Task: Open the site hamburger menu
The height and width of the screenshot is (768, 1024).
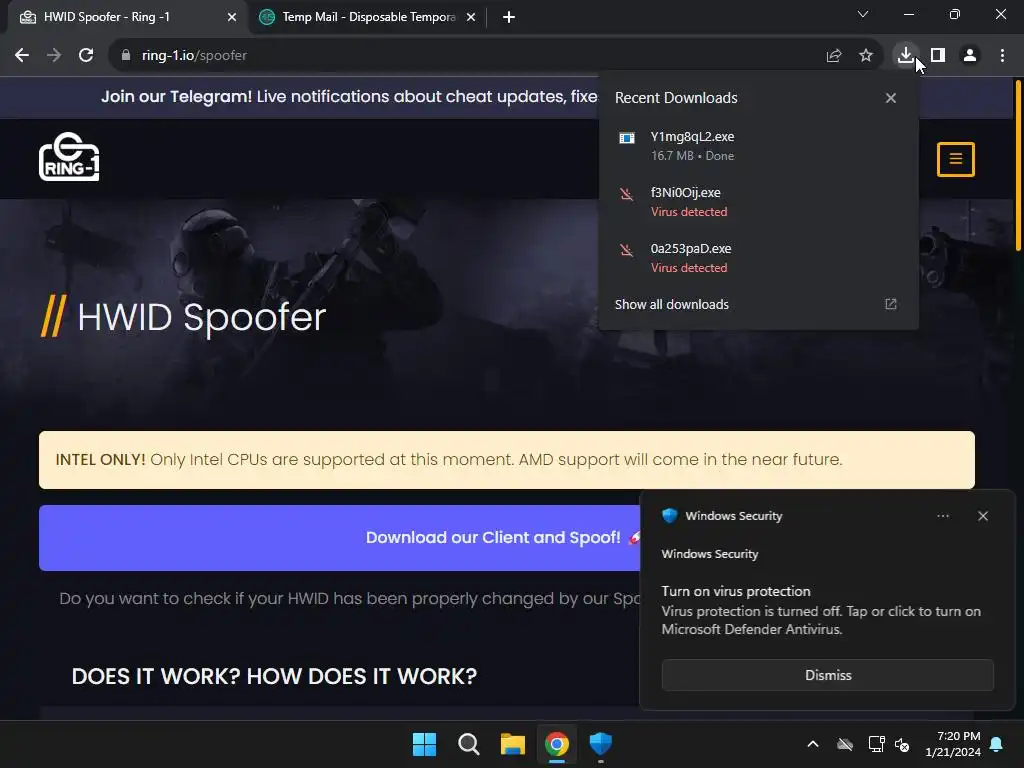Action: [955, 159]
